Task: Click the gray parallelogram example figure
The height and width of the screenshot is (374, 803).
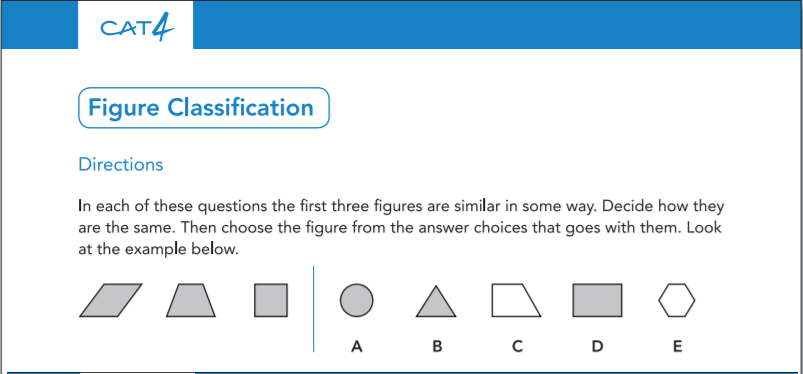Action: click(111, 300)
